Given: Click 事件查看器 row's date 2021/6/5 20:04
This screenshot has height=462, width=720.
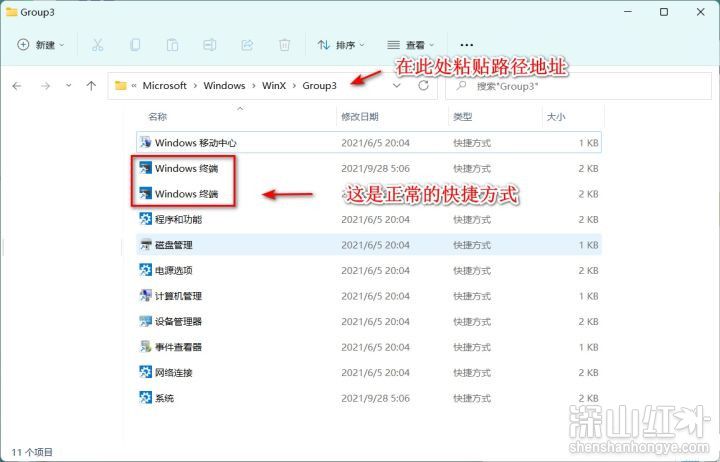Looking at the screenshot, I should tap(375, 347).
